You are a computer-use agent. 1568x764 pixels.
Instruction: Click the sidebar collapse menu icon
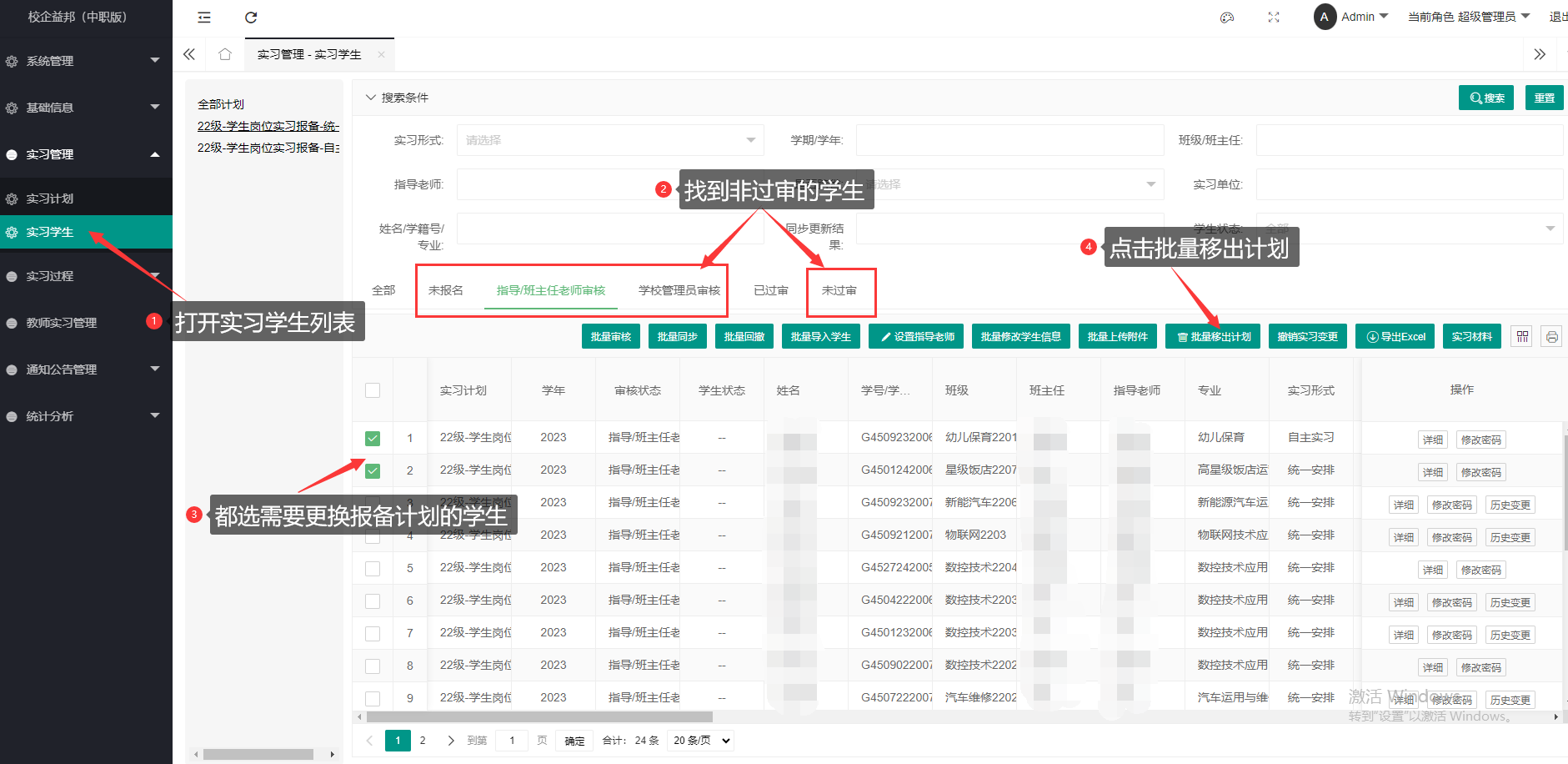click(x=204, y=18)
